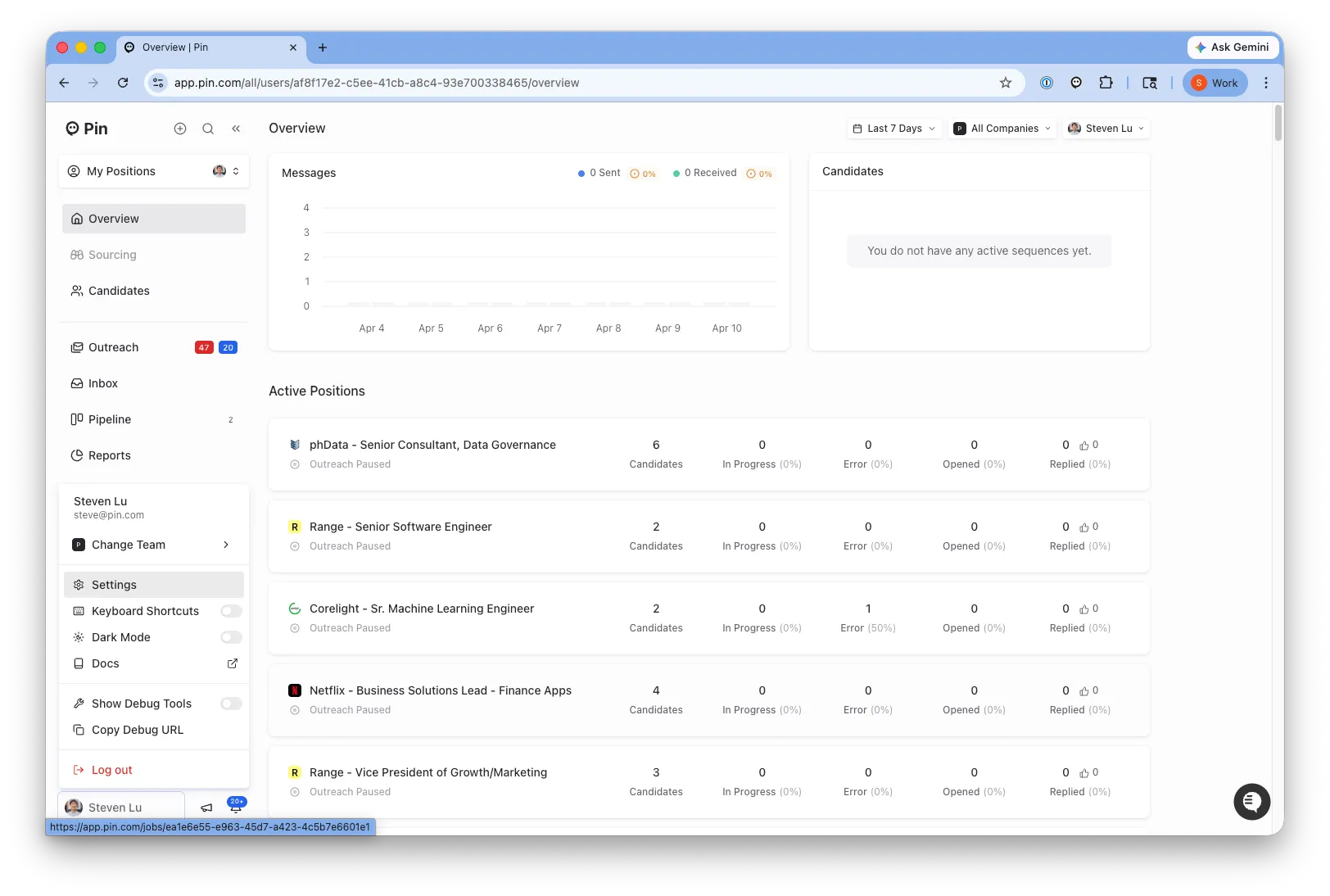
Task: Open the browser extensions puzzle icon
Action: pos(1106,83)
